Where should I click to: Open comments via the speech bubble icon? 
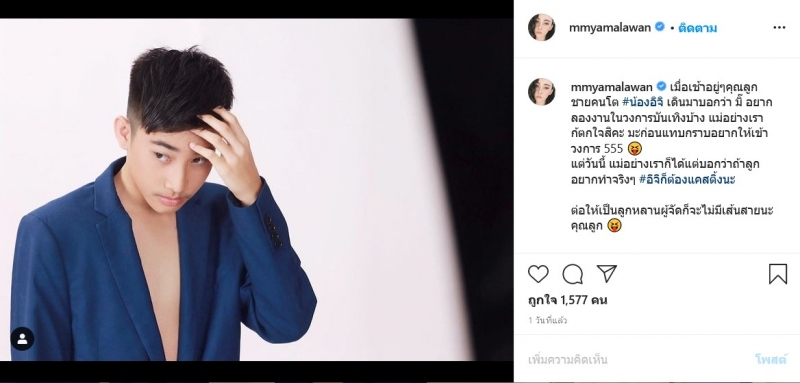[x=572, y=274]
